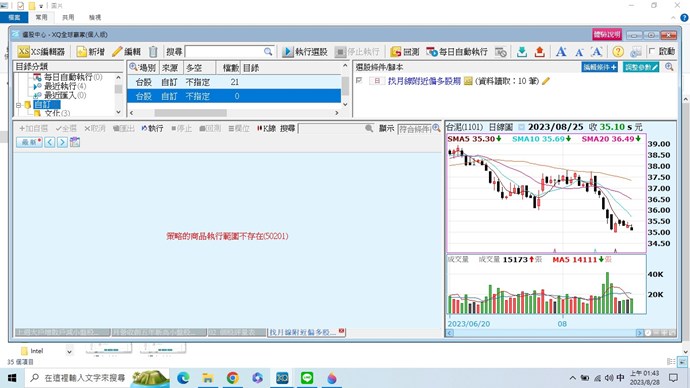Select the 文化(3) tree folder
This screenshot has width=690, height=388.
pyautogui.click(x=52, y=113)
